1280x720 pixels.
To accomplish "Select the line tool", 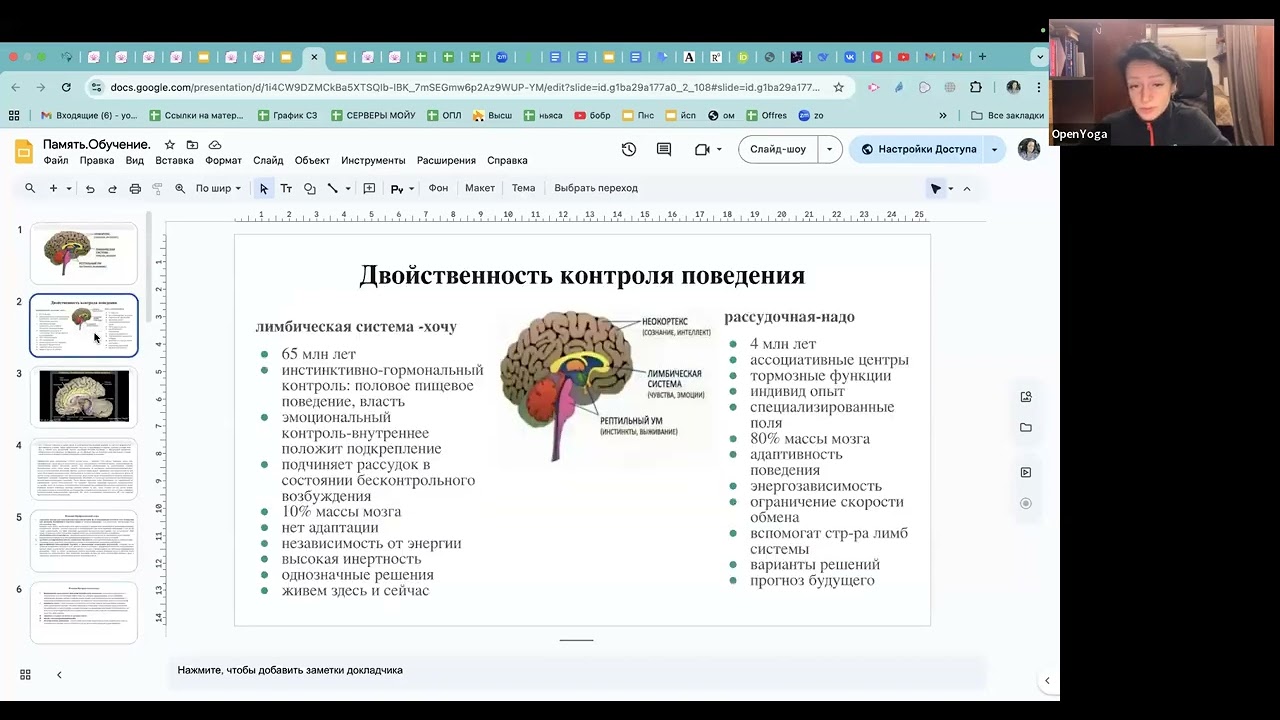I will [332, 188].
